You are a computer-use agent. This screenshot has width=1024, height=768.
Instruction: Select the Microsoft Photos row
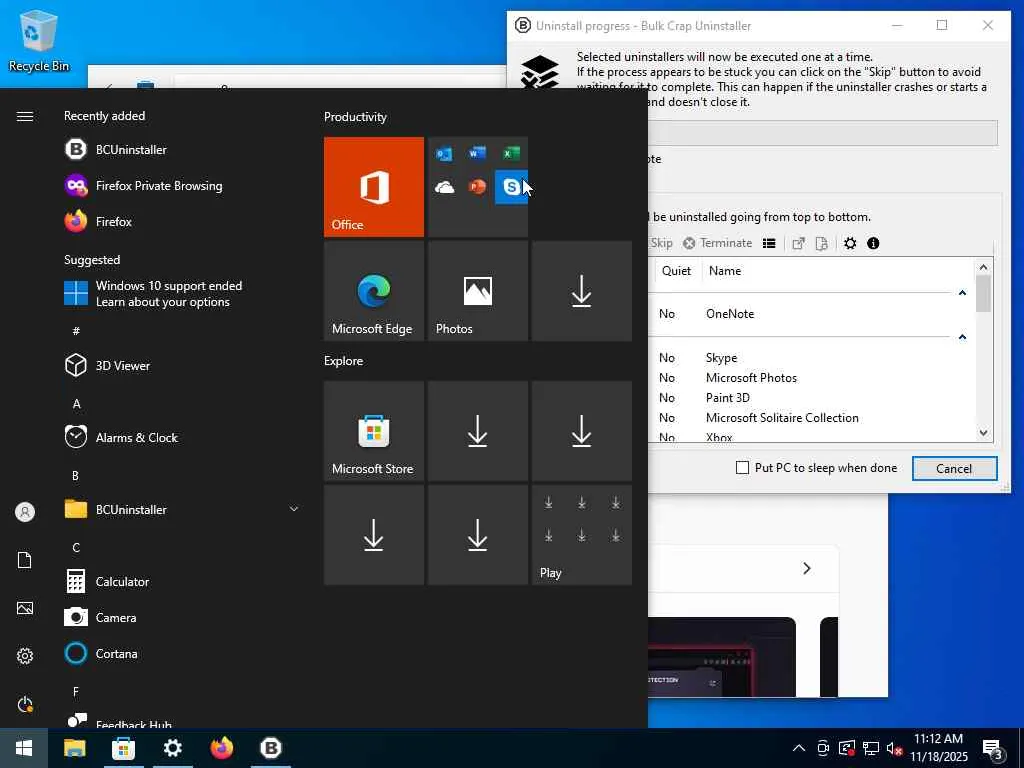click(810, 377)
